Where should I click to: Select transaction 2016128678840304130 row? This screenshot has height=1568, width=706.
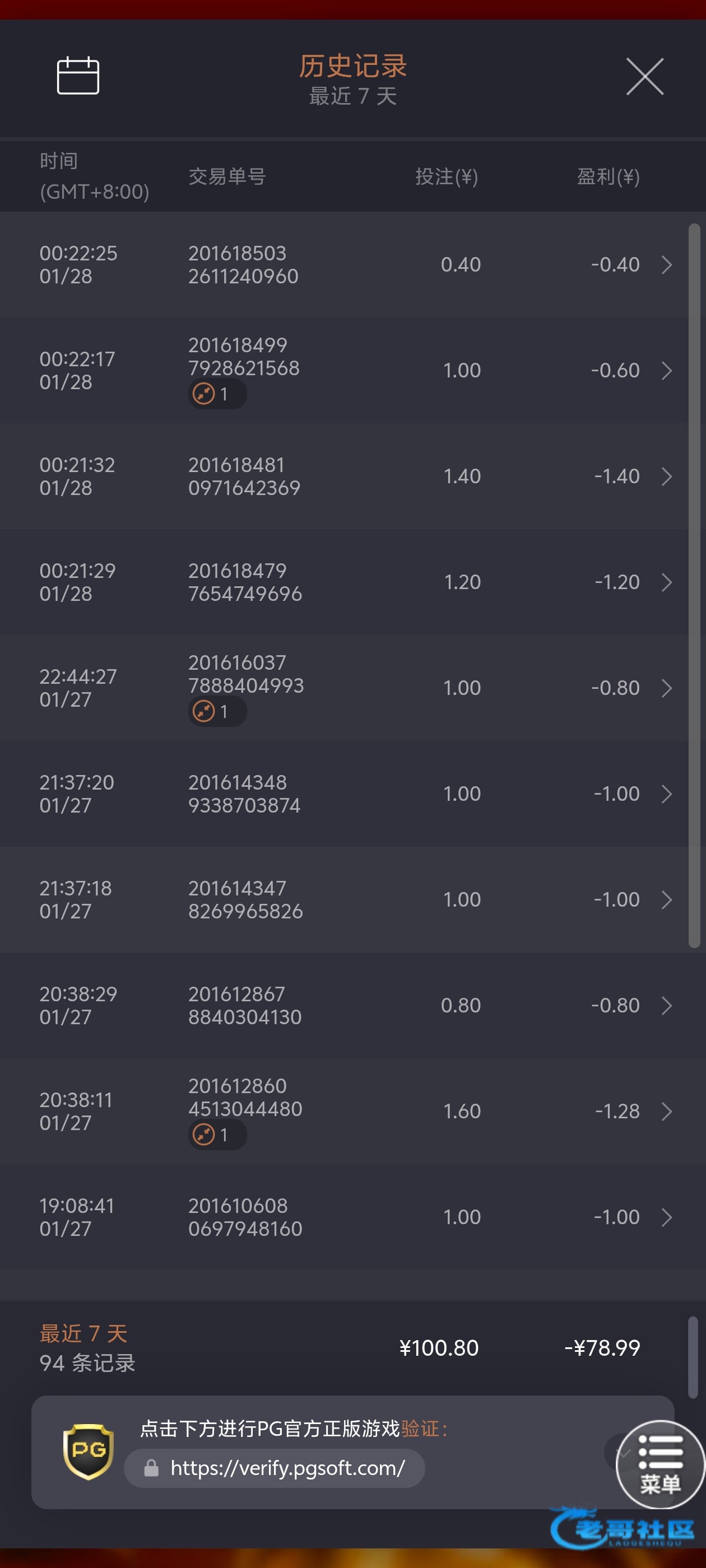(x=245, y=1006)
